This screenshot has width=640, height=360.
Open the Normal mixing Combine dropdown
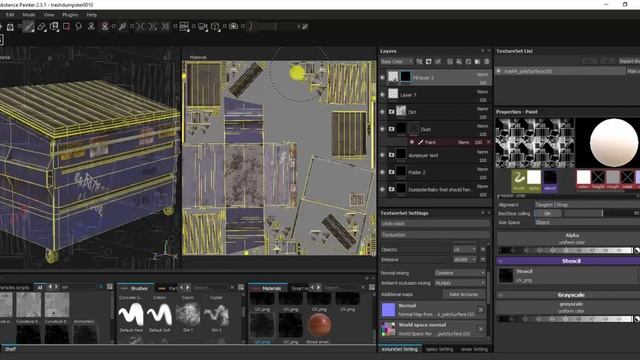[x=460, y=273]
